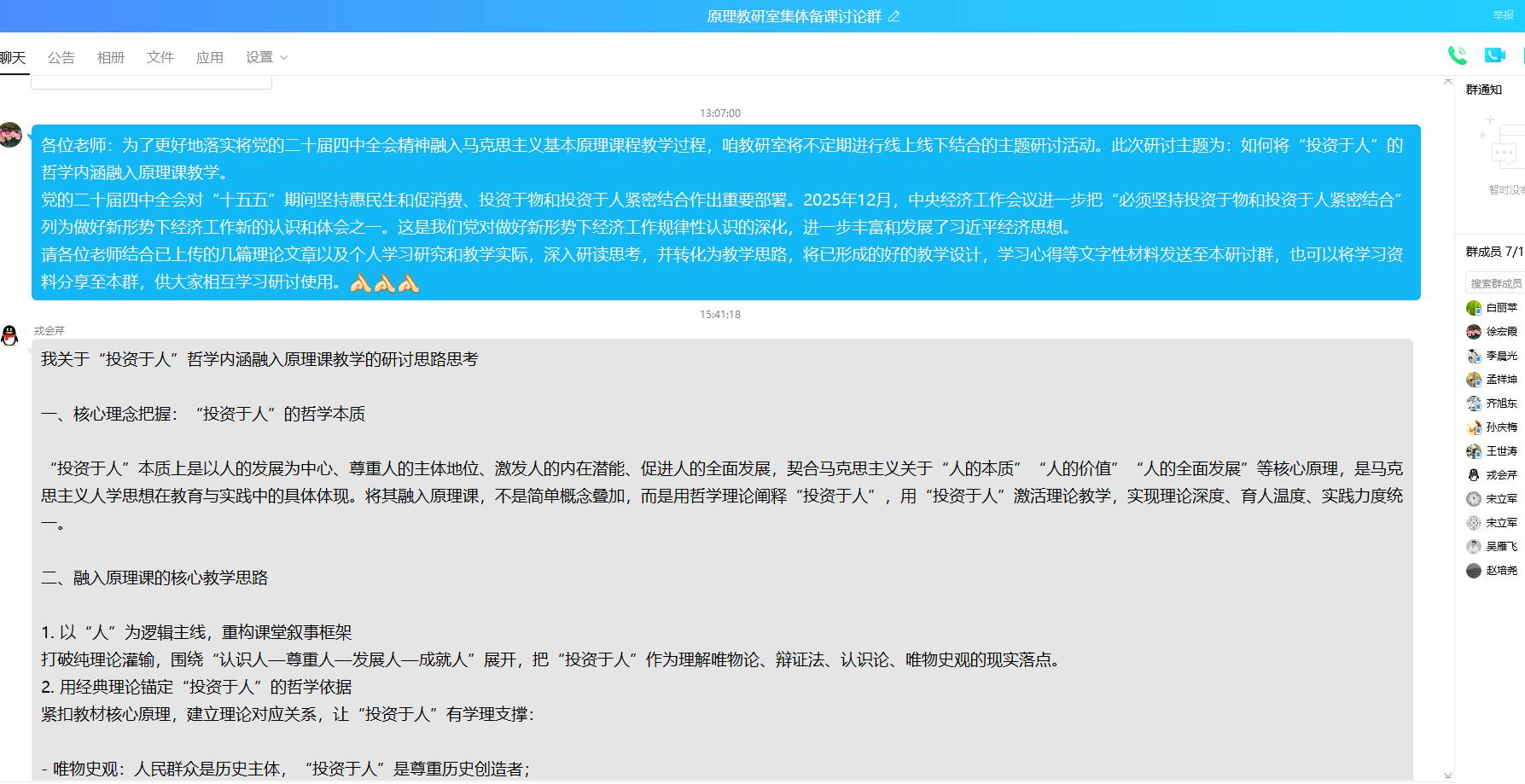Open 白丽苹's avatar in member list

point(1473,308)
